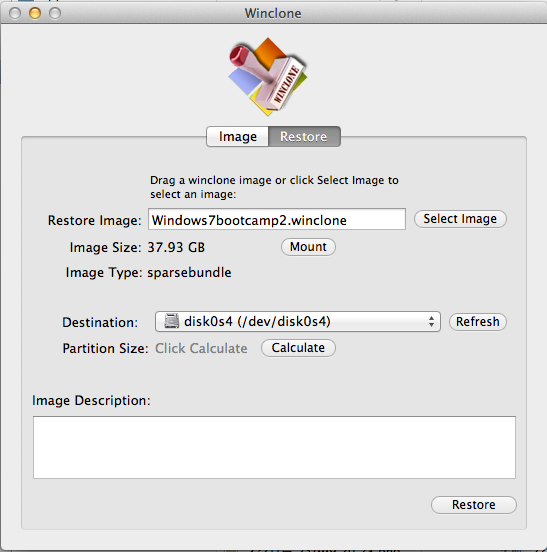Refresh the destination list
547x552 pixels.
(x=478, y=322)
